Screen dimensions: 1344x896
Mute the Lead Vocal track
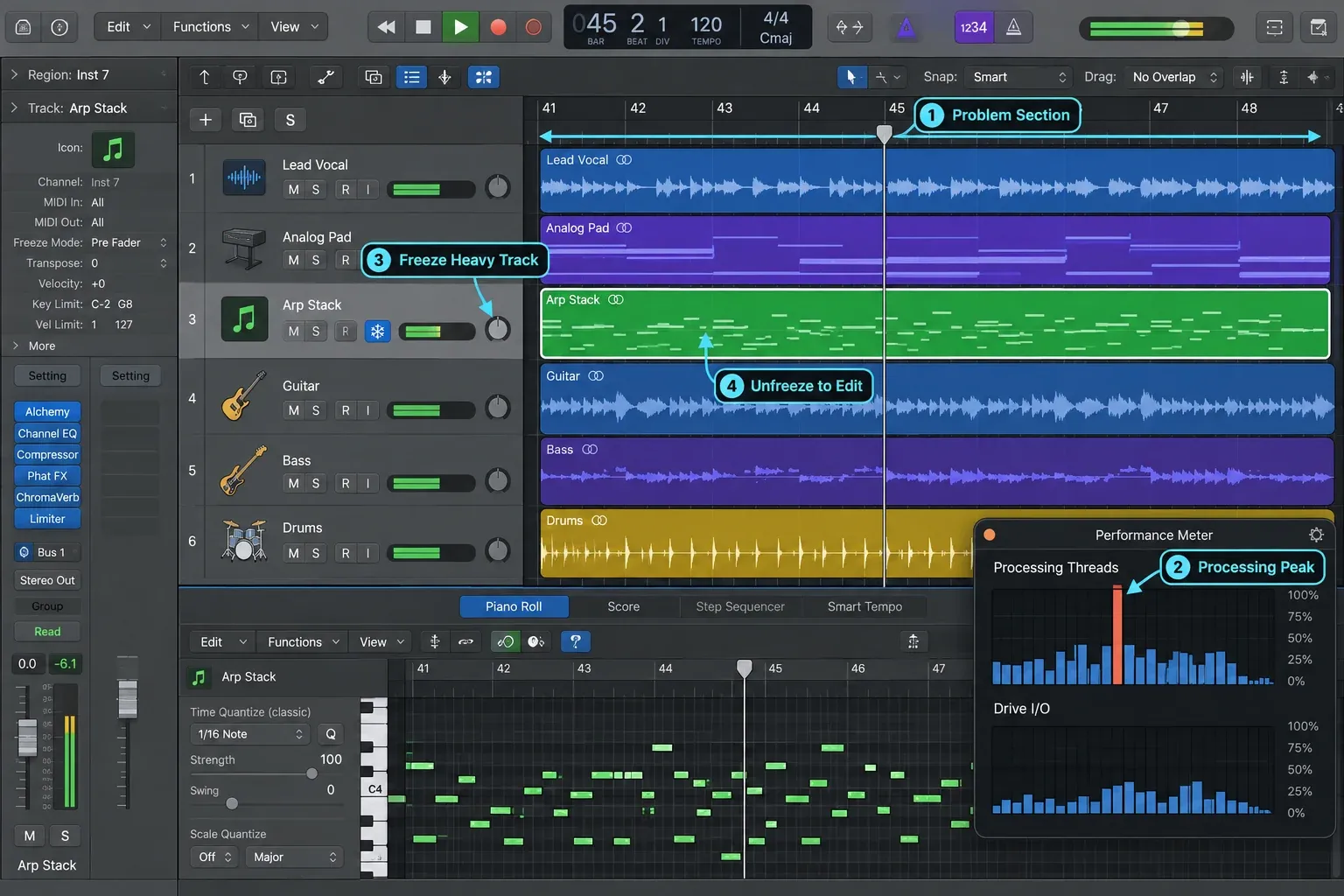tap(293, 190)
